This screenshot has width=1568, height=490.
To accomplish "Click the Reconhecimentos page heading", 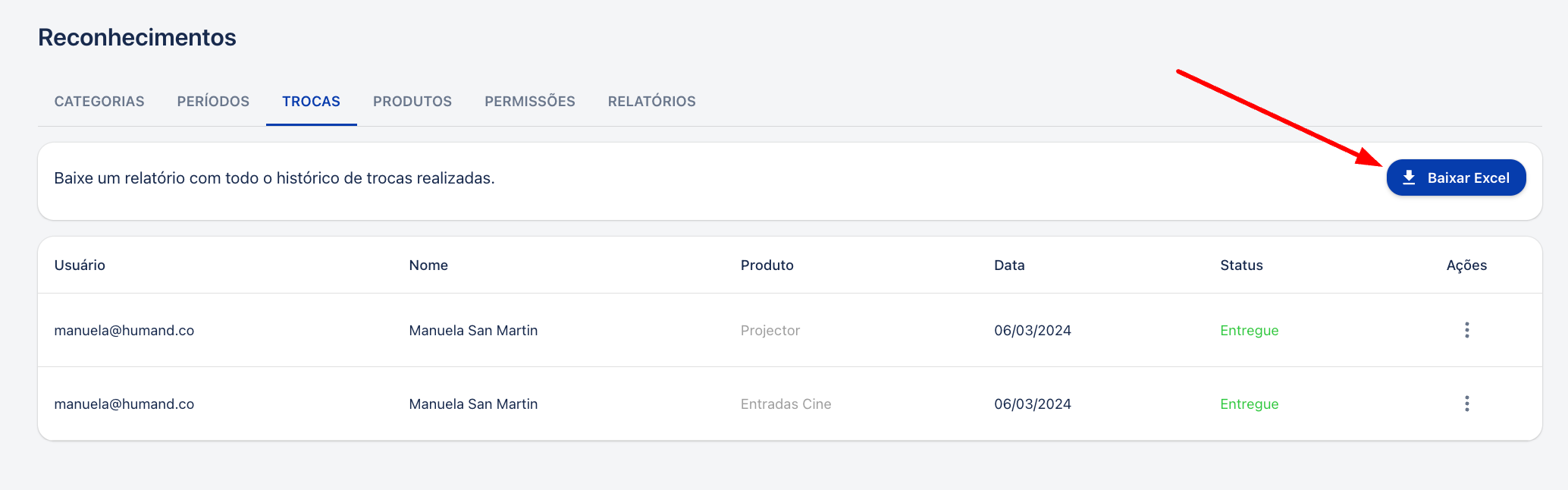I will tap(137, 37).
